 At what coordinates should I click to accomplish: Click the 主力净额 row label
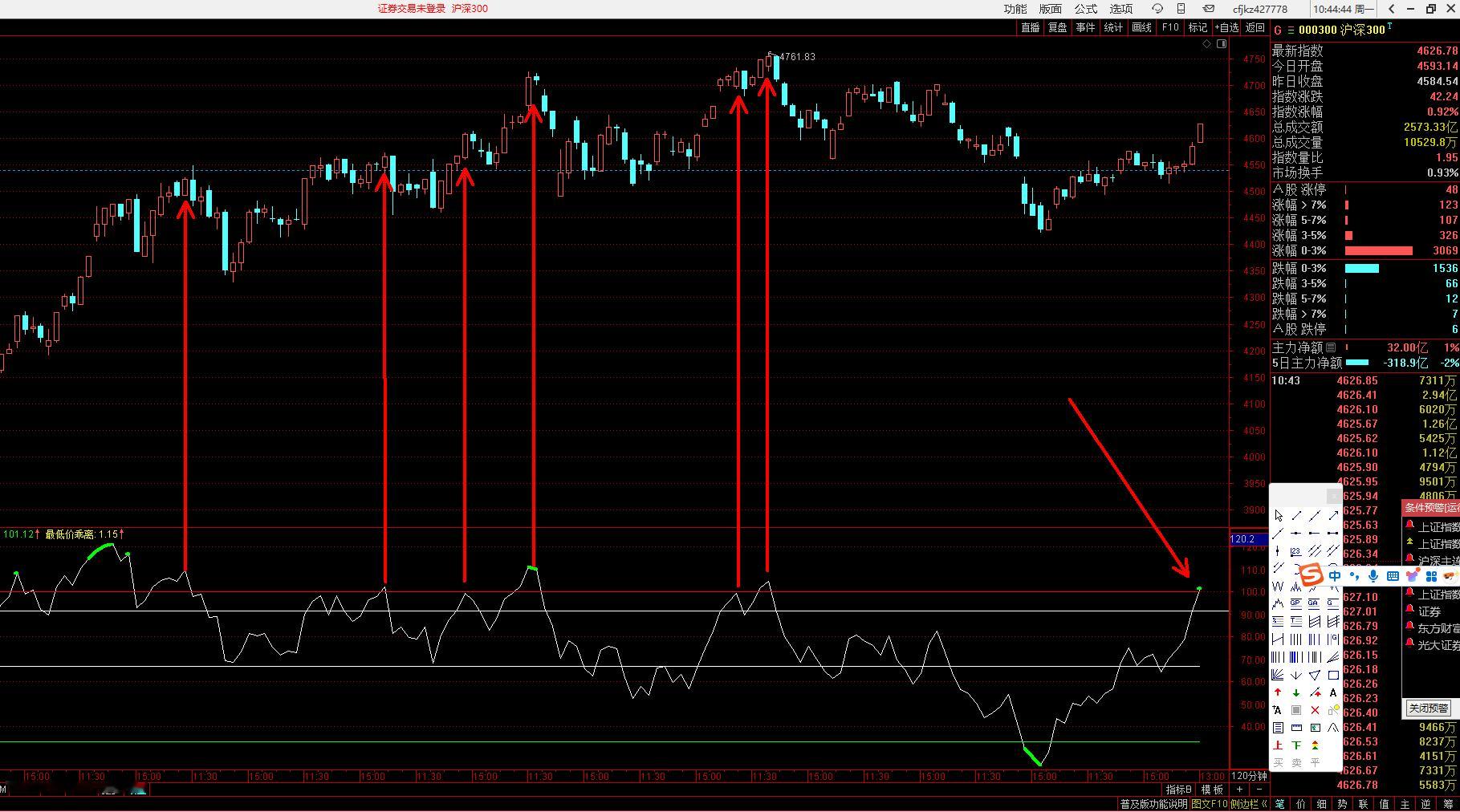[1296, 347]
